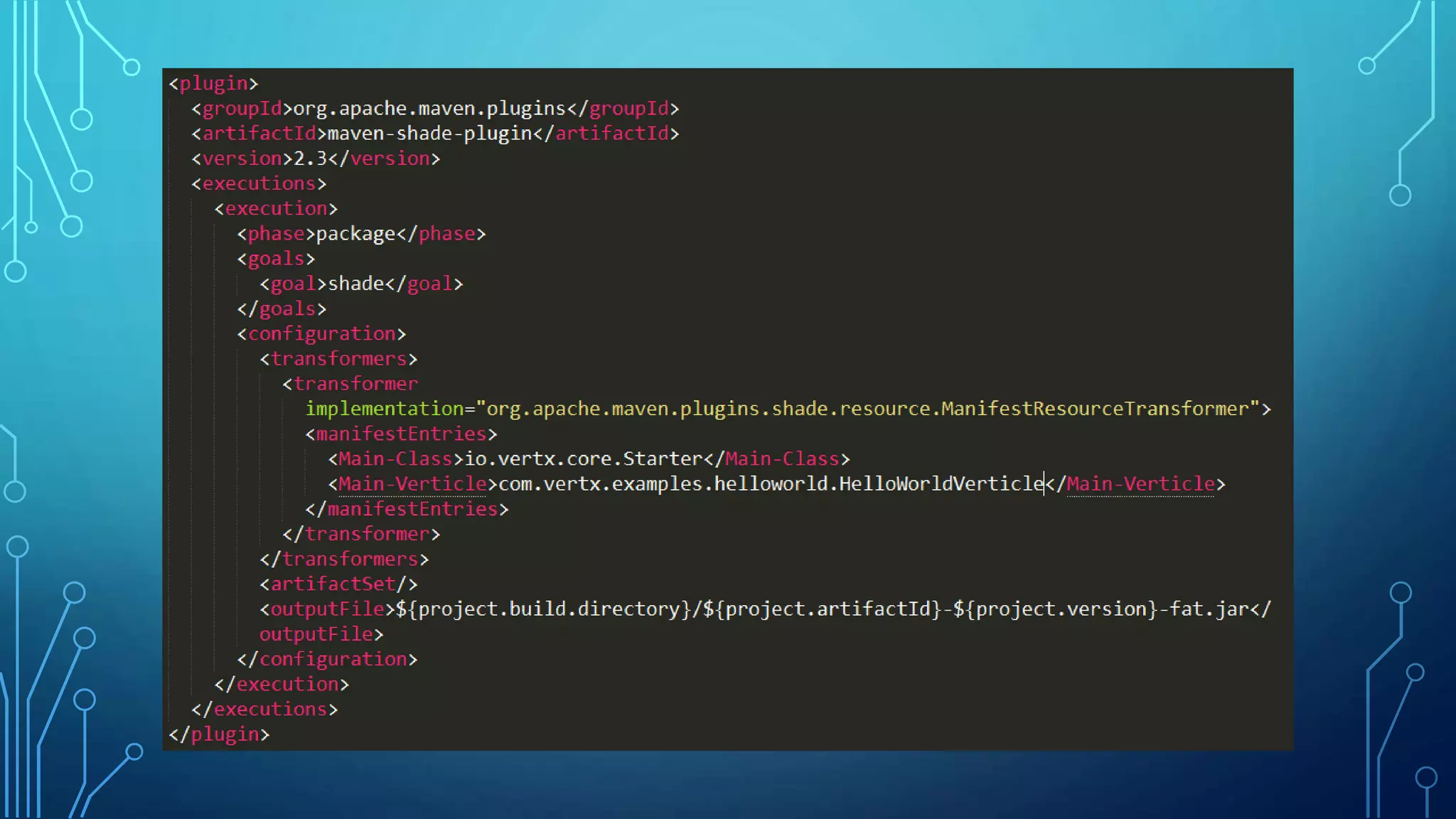Click the outputFile opening tag
1456x819 pixels.
pos(327,609)
